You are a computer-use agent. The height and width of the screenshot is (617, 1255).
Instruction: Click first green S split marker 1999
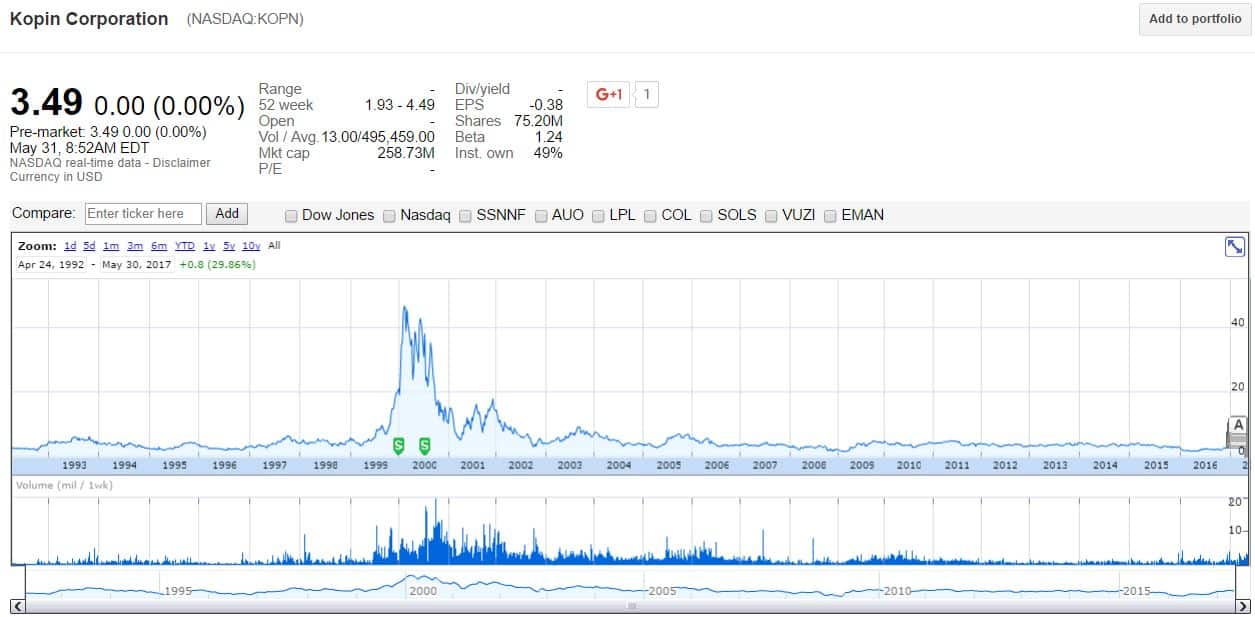pos(398,444)
